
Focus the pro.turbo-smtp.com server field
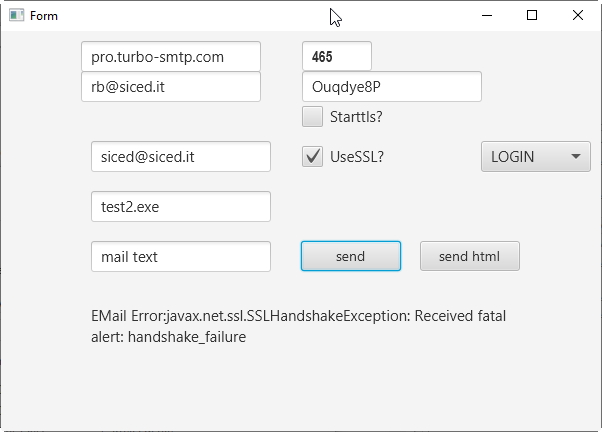coord(171,57)
